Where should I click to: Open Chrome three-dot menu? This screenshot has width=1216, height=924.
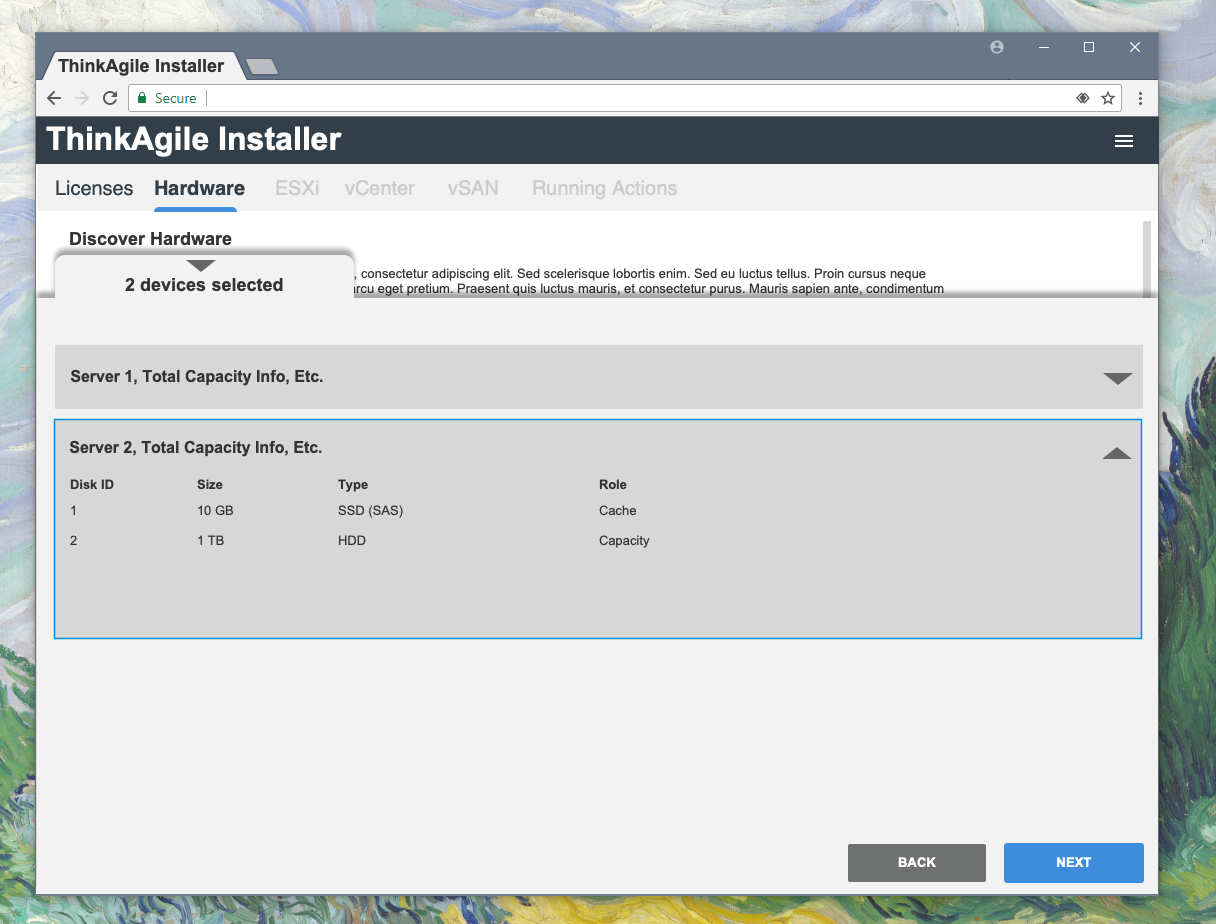tap(1140, 98)
